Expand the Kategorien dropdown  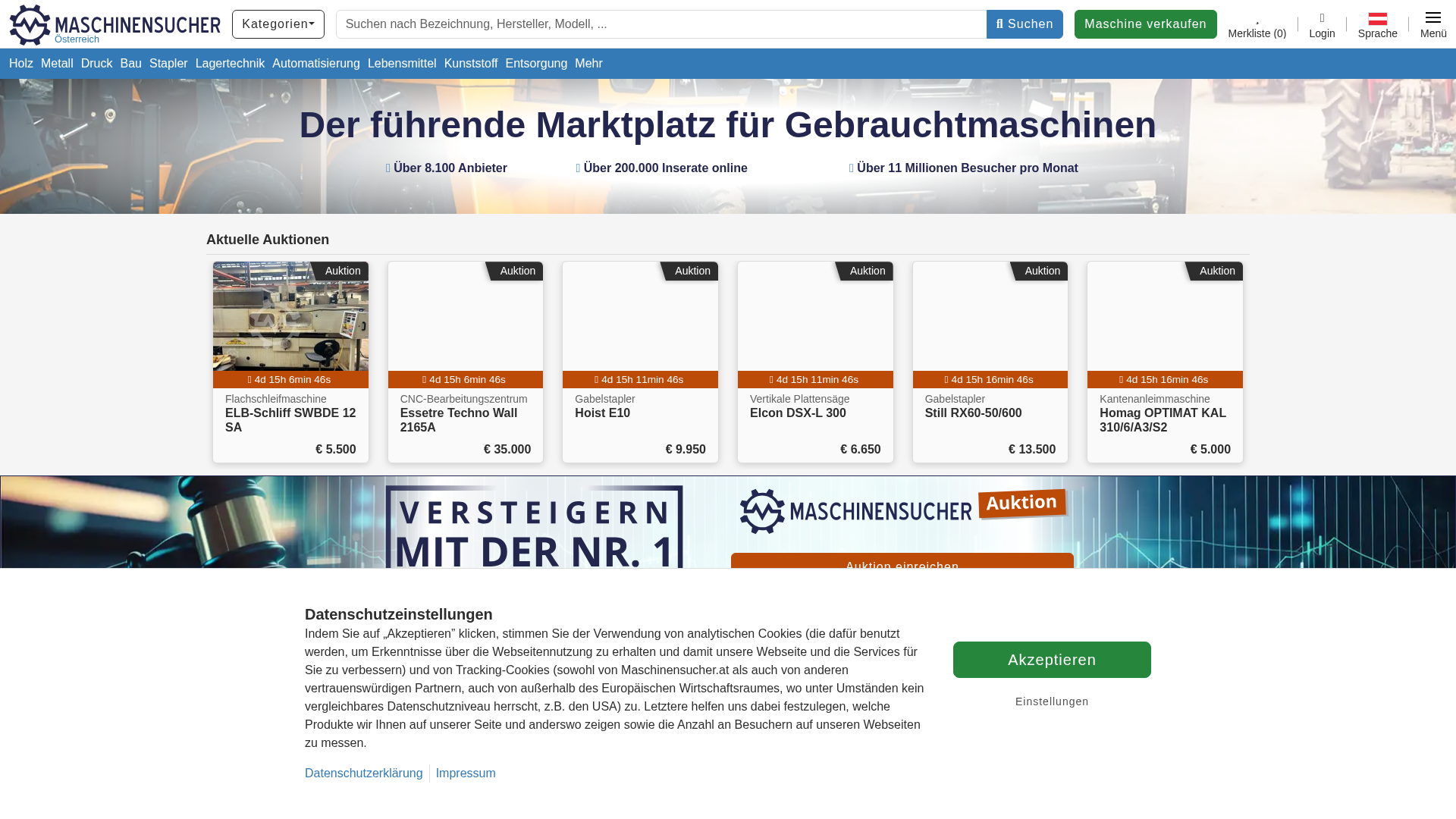click(278, 24)
